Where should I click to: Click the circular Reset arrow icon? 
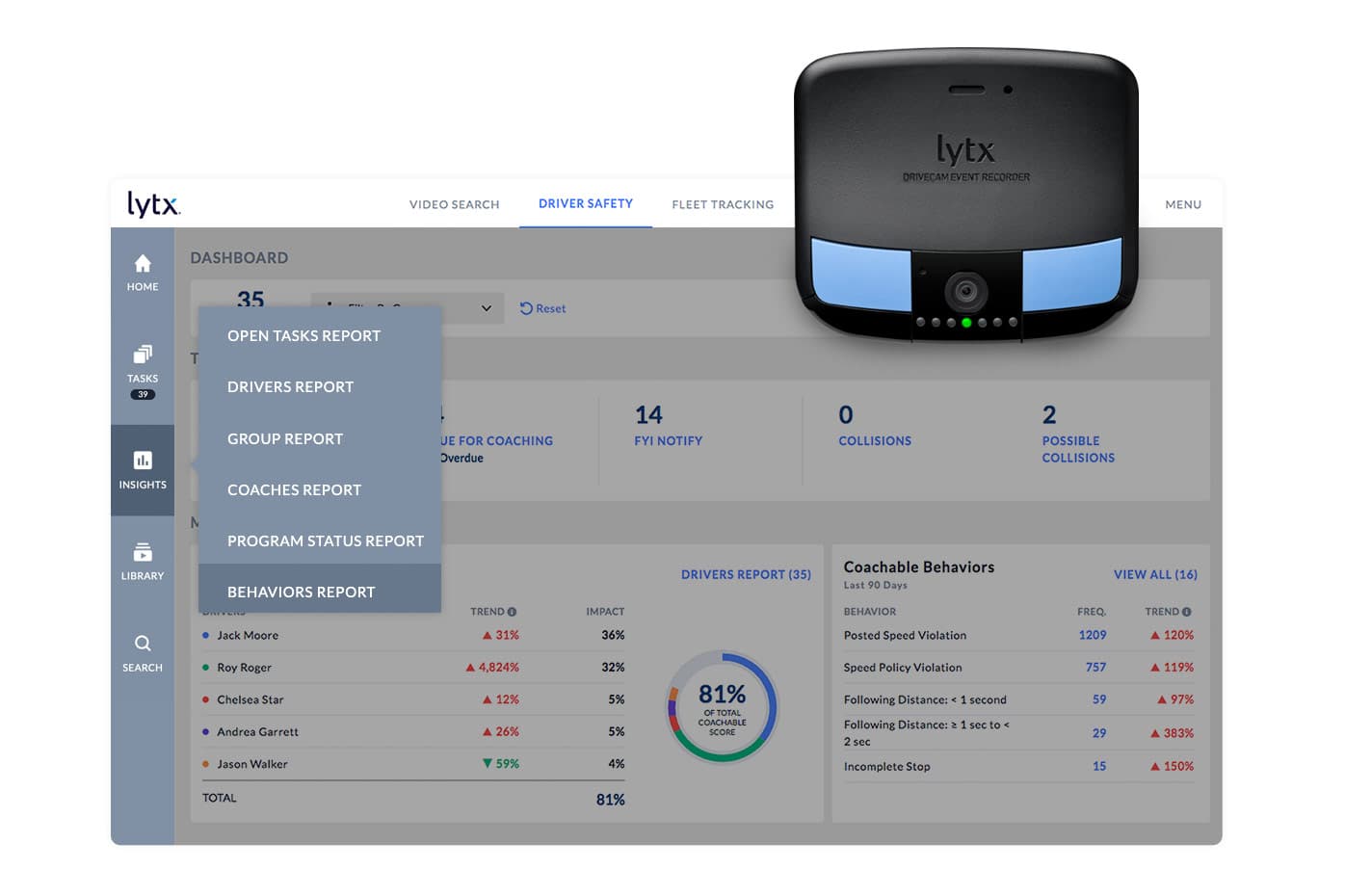point(524,307)
